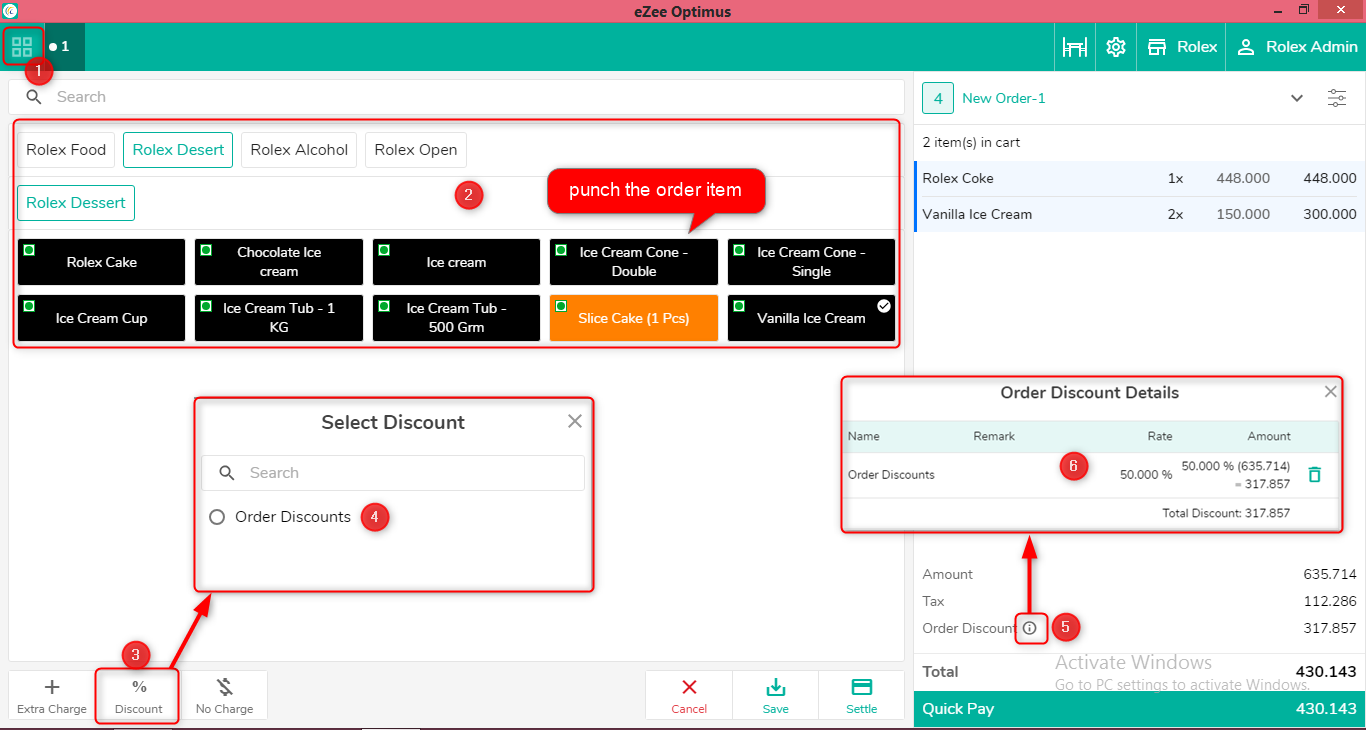Add Chocolate Ice cream to order

point(279,262)
